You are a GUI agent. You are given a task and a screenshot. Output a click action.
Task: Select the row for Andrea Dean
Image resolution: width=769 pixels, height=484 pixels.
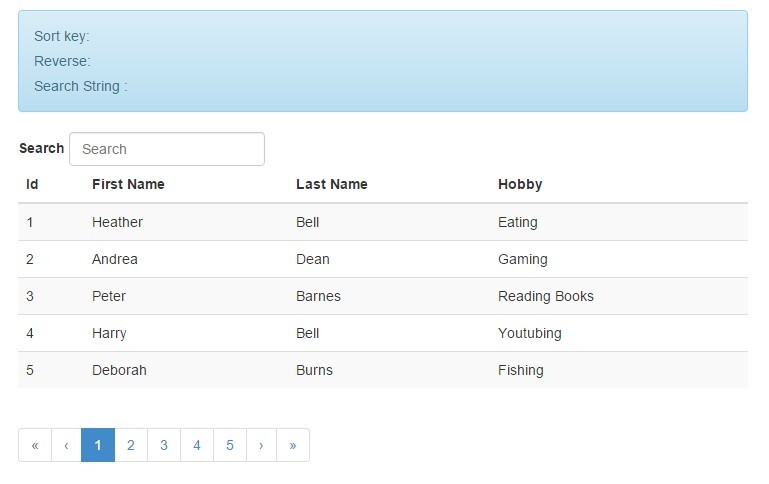(383, 259)
